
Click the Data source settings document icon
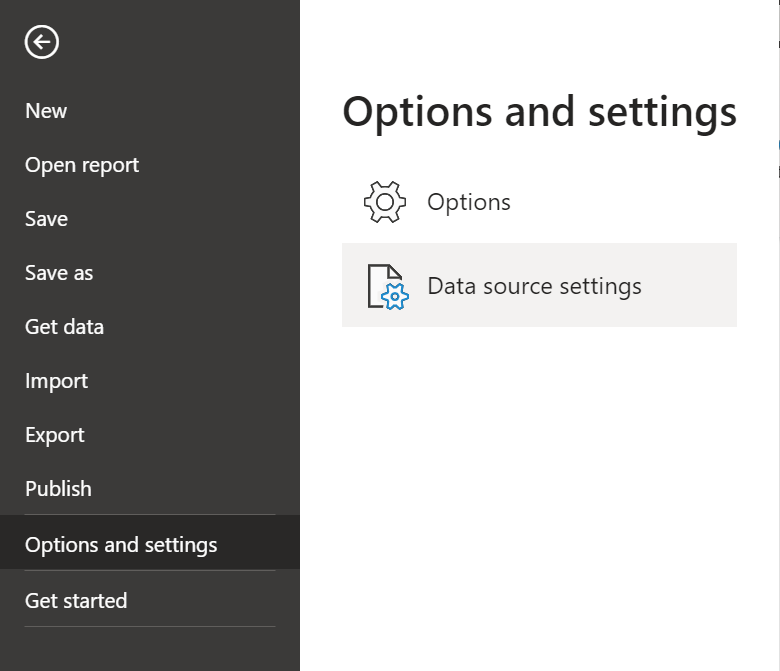pos(386,286)
